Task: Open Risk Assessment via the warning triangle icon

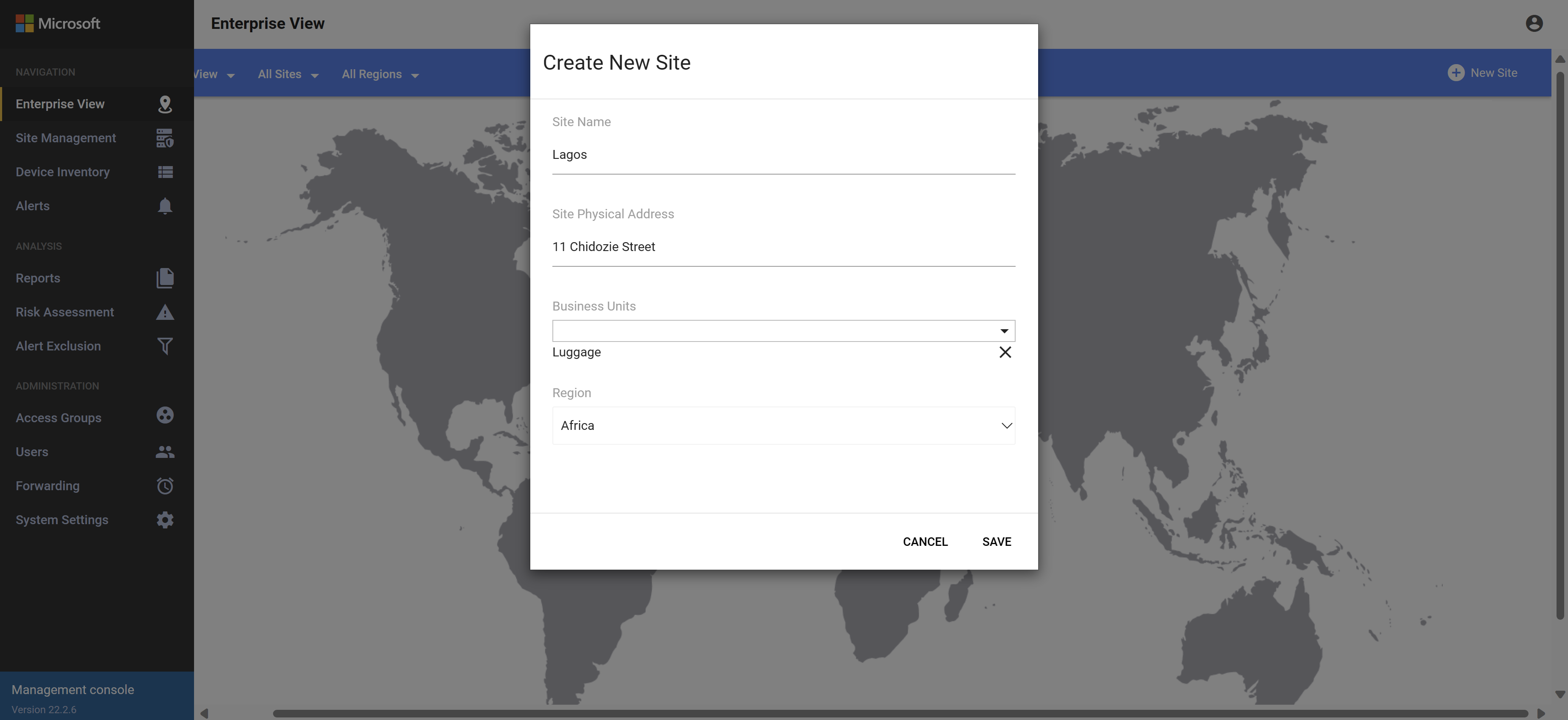Action: point(164,313)
